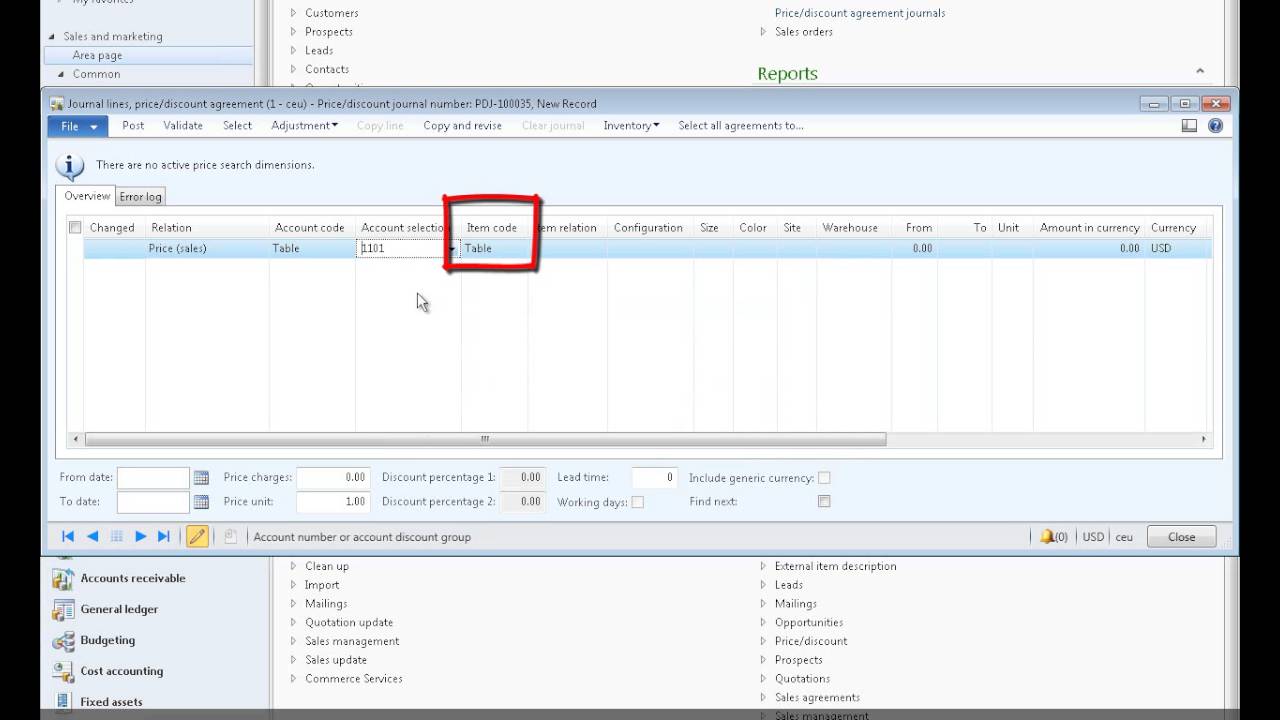The width and height of the screenshot is (1280, 720).
Task: Expand the Prospects node under Common
Action: 293,32
